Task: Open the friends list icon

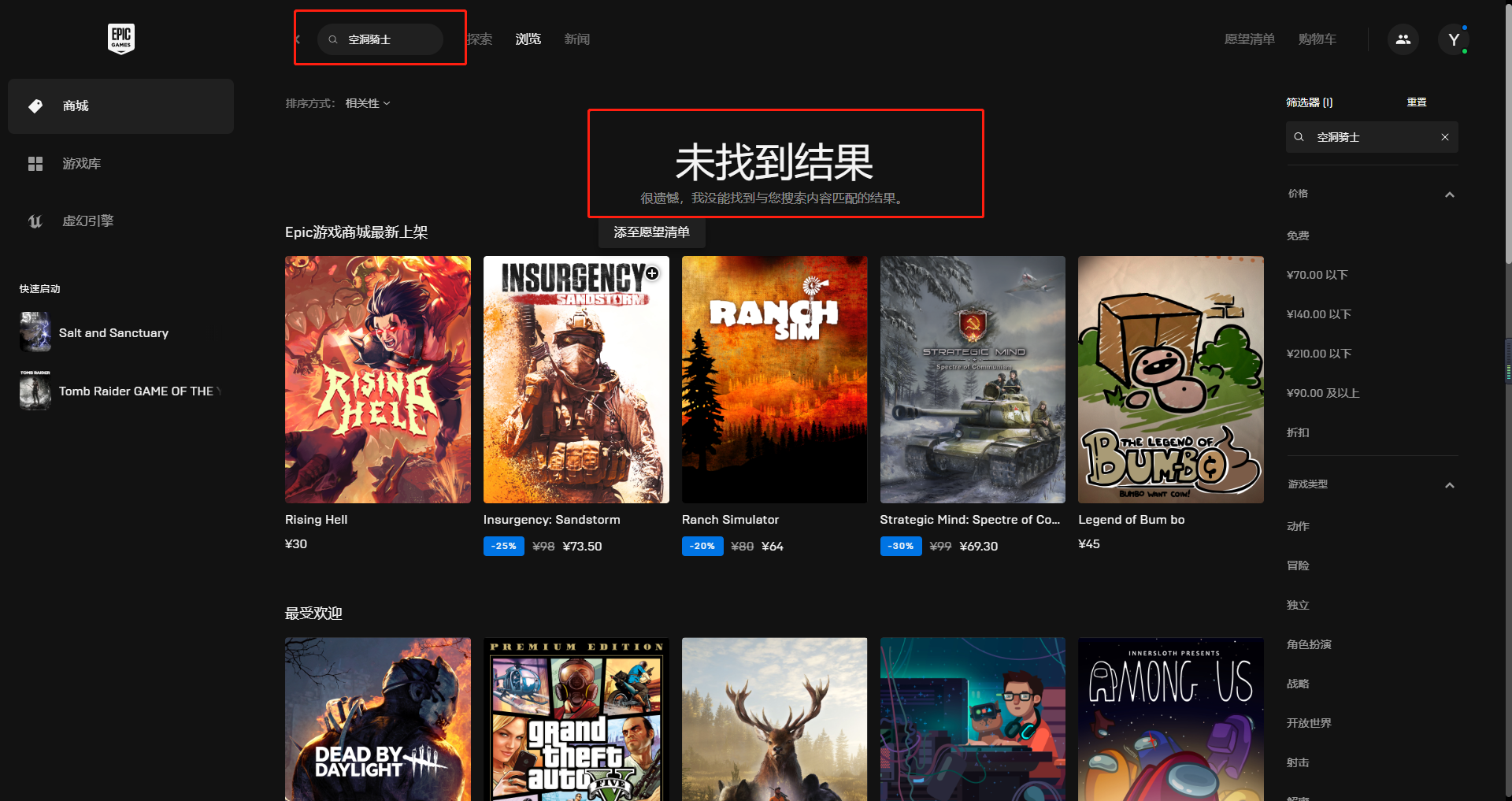Action: point(1403,39)
